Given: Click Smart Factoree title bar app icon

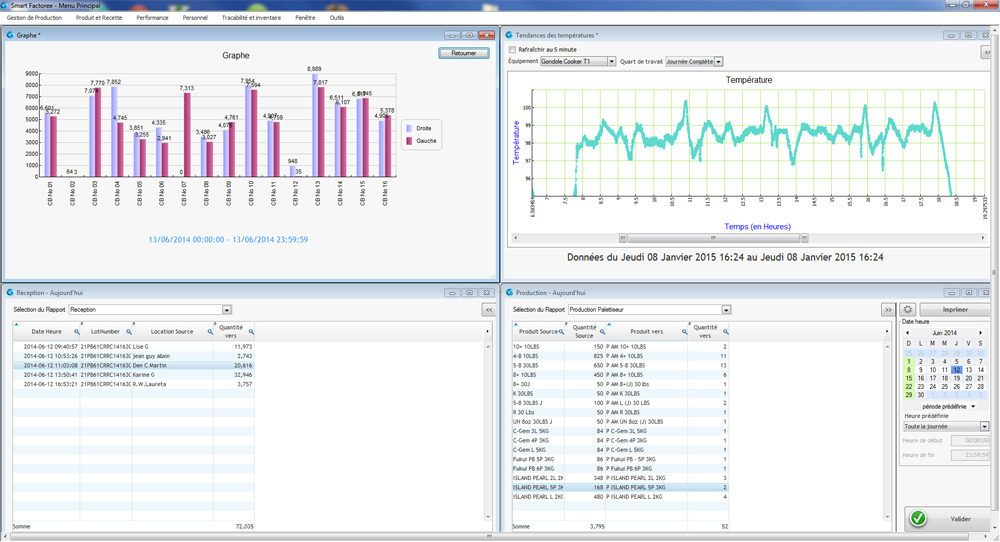Looking at the screenshot, I should [x=5, y=5].
